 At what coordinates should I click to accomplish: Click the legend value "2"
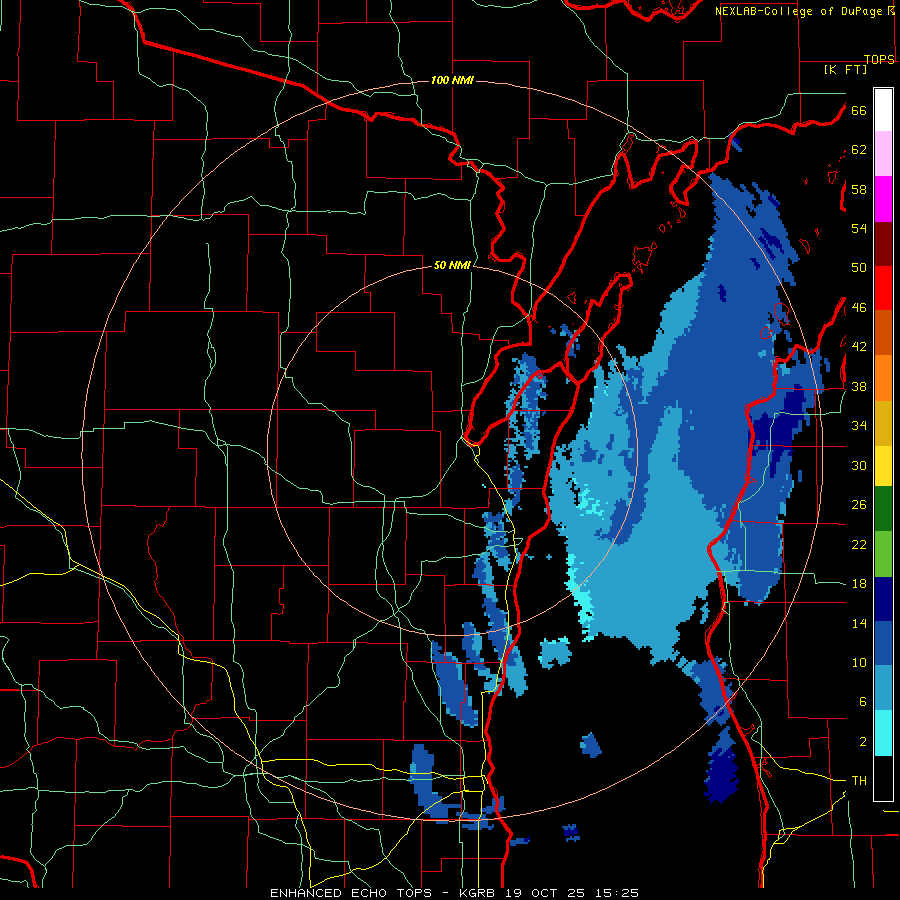tap(862, 742)
